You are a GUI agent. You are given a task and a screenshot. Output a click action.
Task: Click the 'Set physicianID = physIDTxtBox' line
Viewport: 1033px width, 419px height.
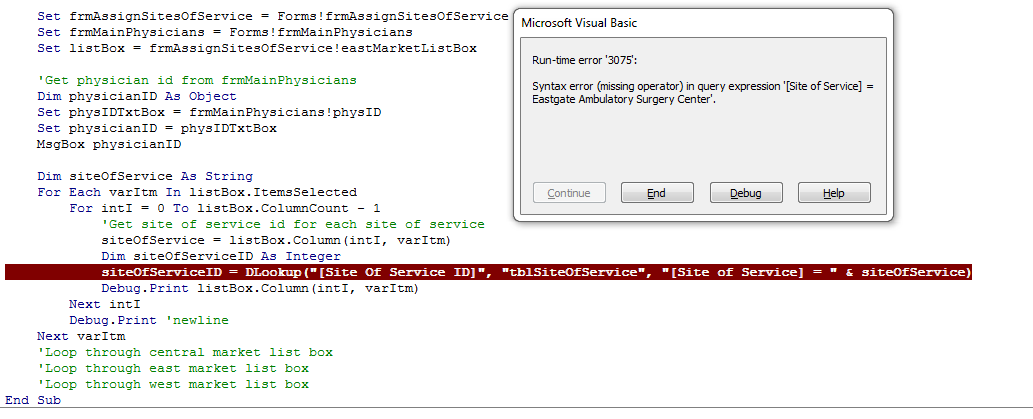tap(157, 128)
